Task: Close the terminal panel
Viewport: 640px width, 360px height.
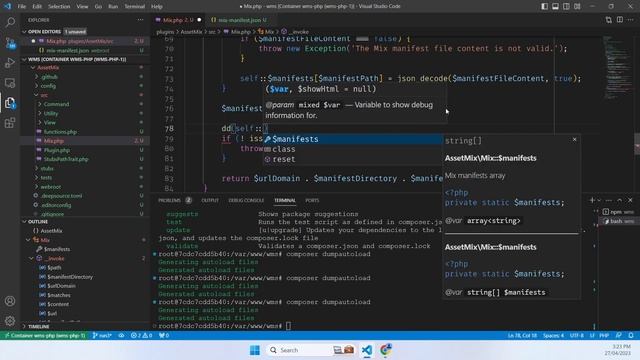Action: [x=630, y=200]
